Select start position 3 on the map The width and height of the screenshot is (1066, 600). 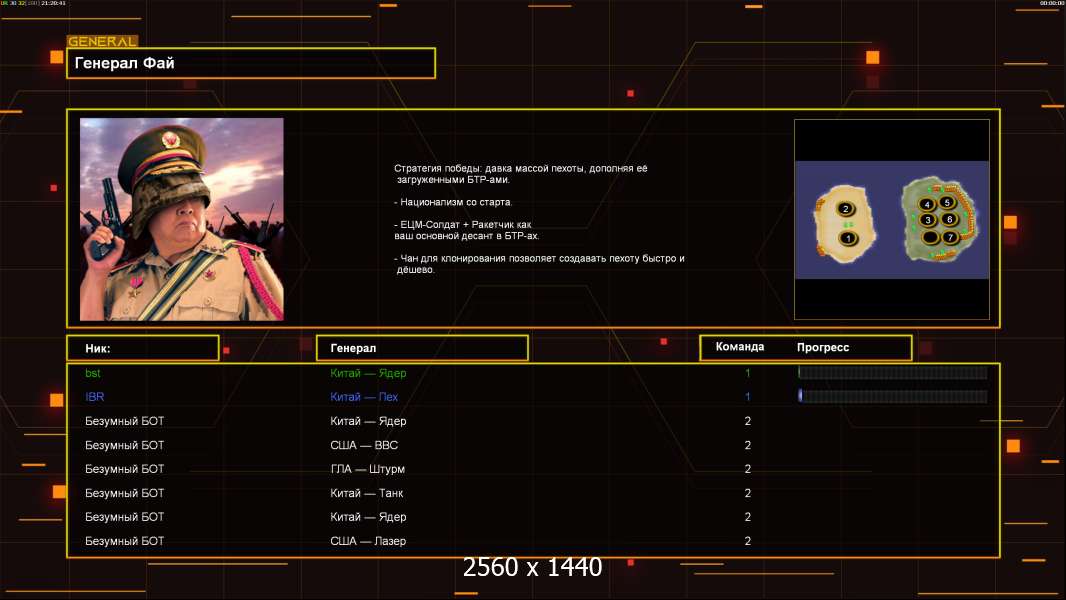[x=927, y=220]
